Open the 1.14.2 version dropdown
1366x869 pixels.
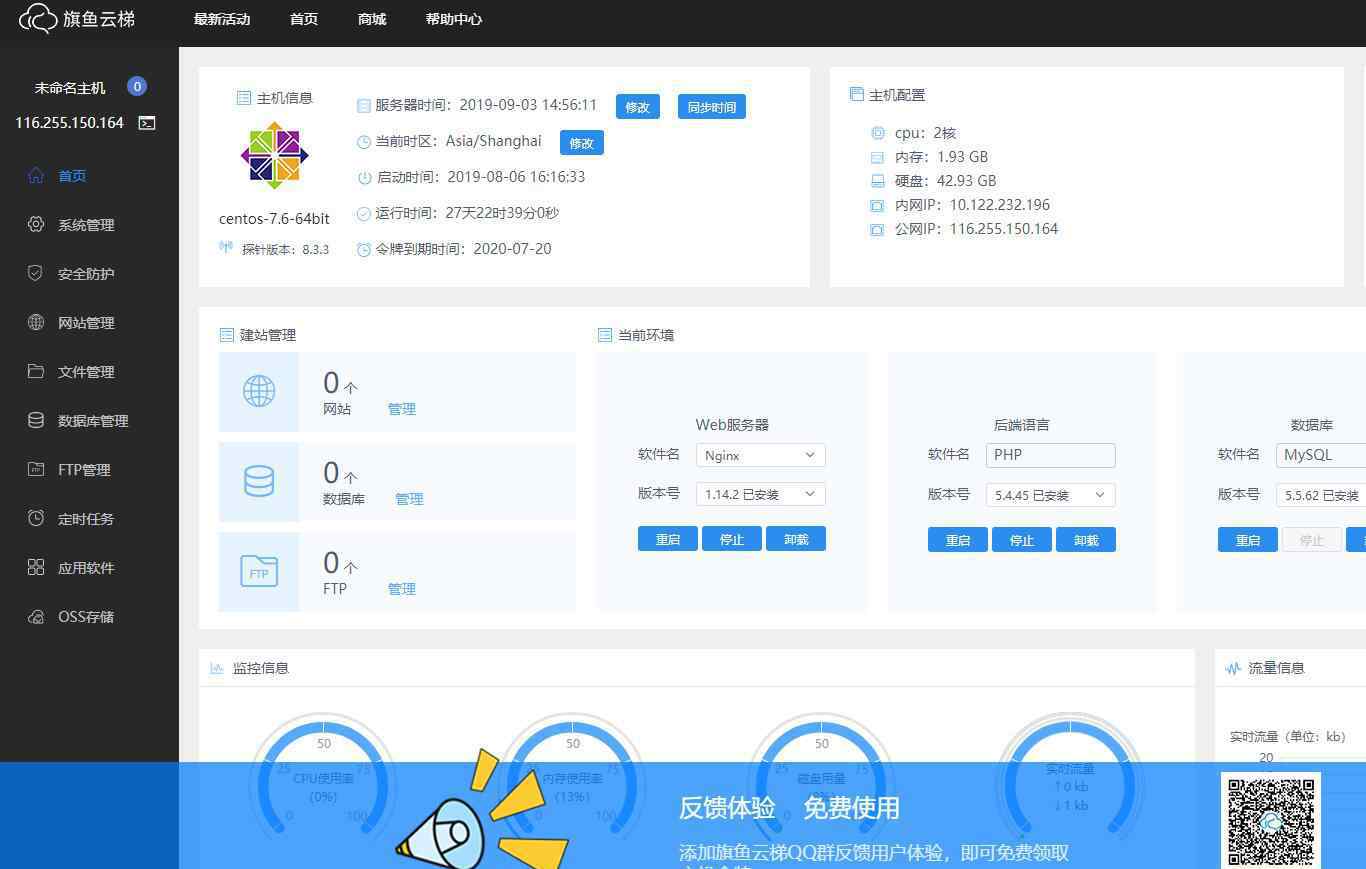click(760, 494)
